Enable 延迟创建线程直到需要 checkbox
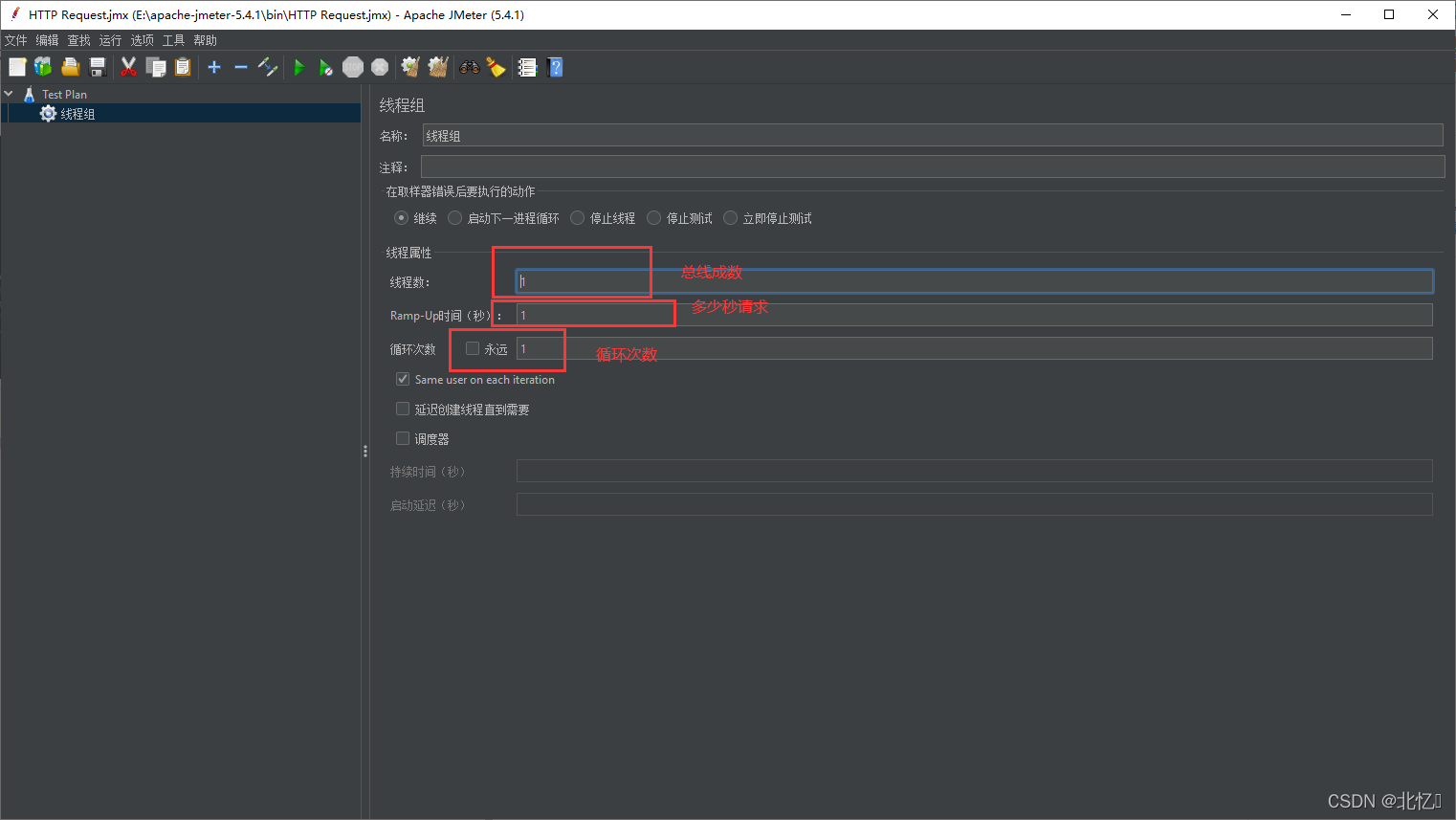Screen dimensions: 1456x820 (x=403, y=409)
